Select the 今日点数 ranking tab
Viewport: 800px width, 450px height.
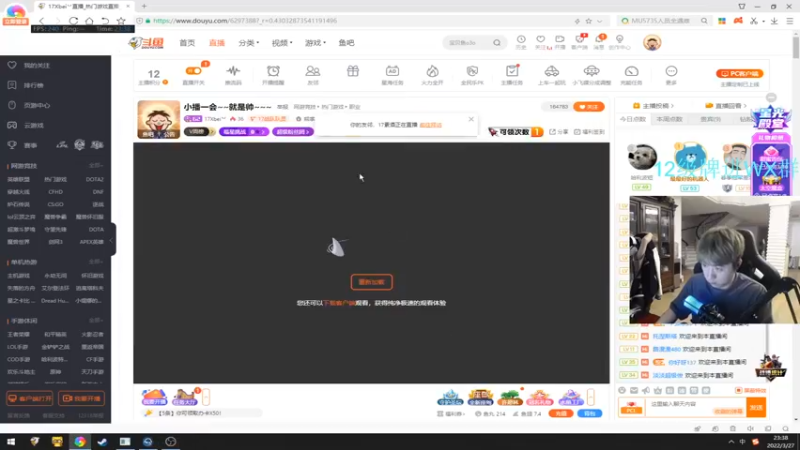click(x=633, y=119)
